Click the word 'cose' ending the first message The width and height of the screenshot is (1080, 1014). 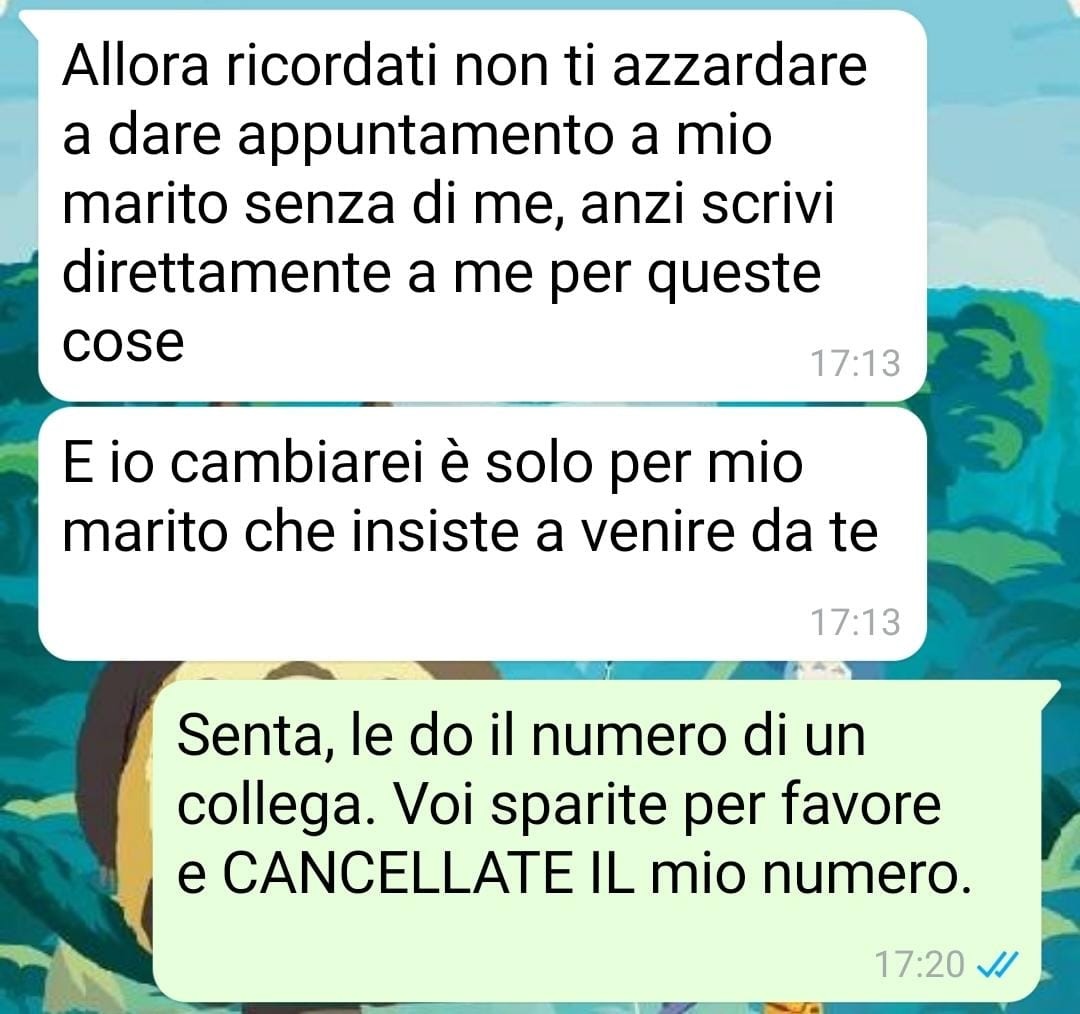(123, 342)
